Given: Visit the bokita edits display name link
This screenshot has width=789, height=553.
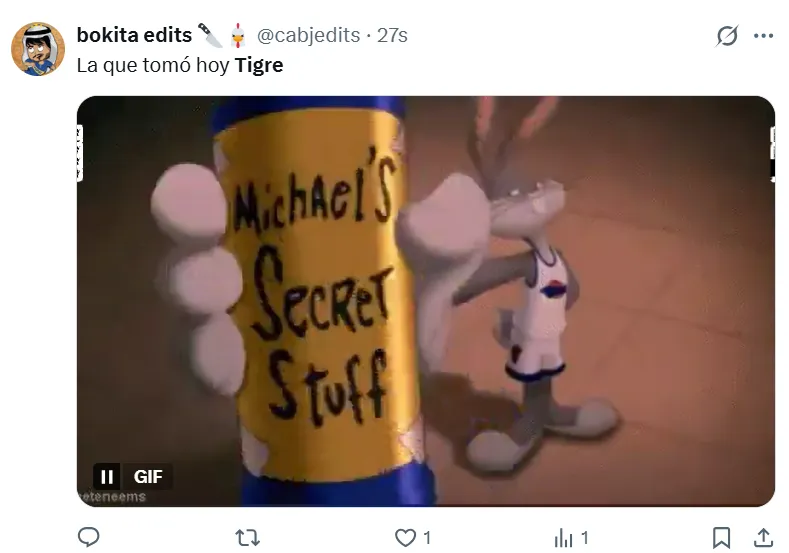Looking at the screenshot, I should tap(134, 35).
